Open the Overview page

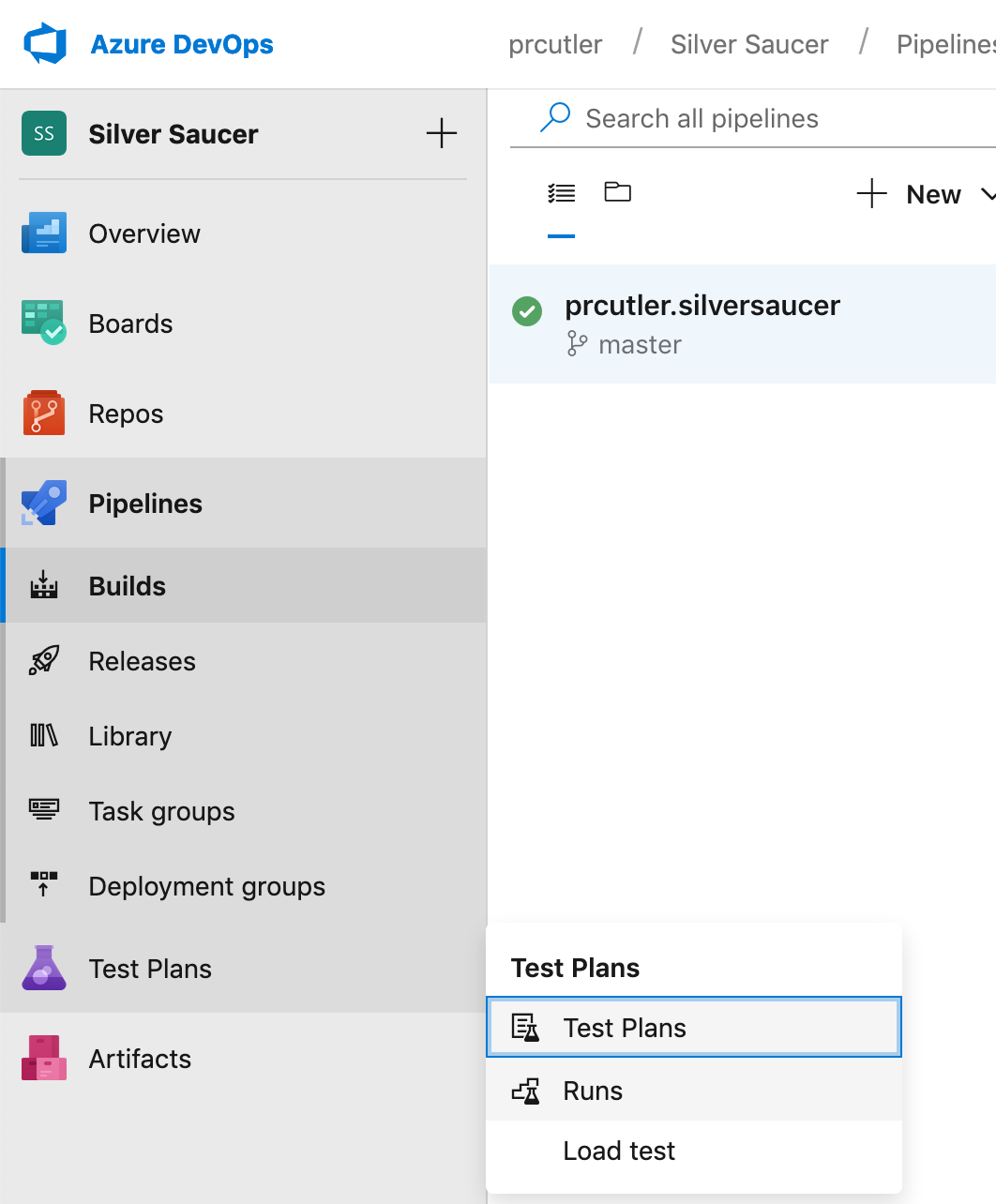[x=143, y=233]
